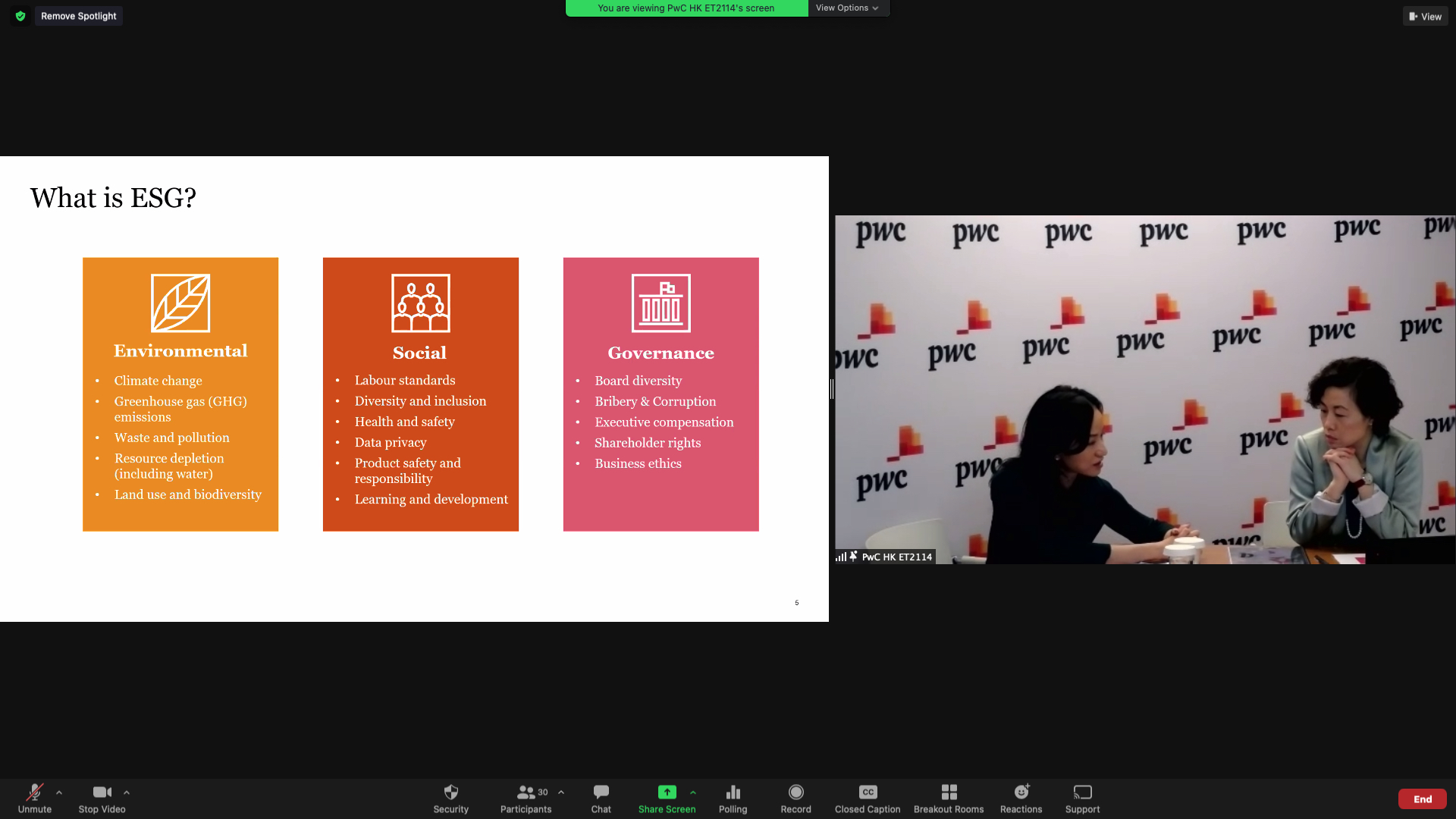Click the Unmute microphone icon
1456x819 pixels.
[x=34, y=793]
